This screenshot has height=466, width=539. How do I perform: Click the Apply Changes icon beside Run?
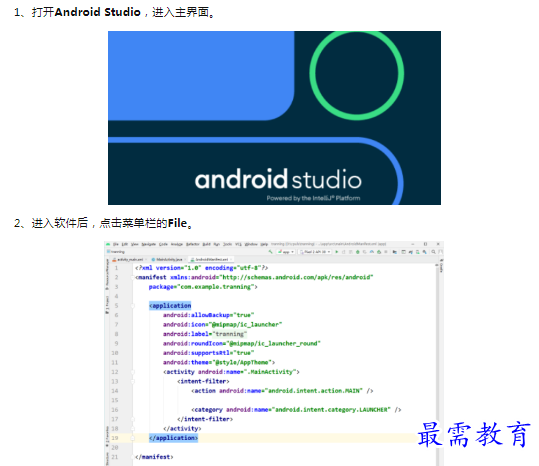(x=344, y=252)
